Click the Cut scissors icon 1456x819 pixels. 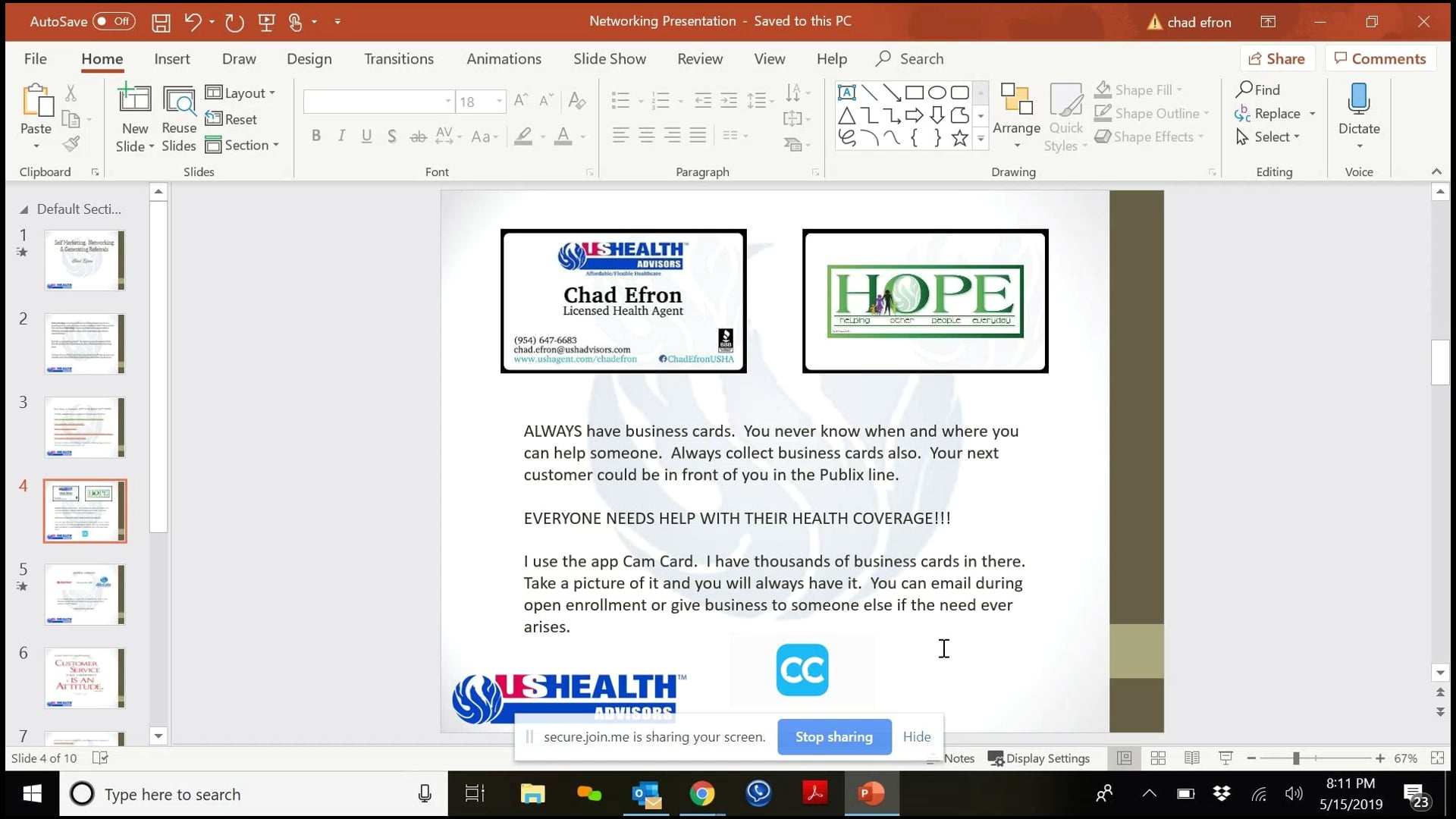71,93
